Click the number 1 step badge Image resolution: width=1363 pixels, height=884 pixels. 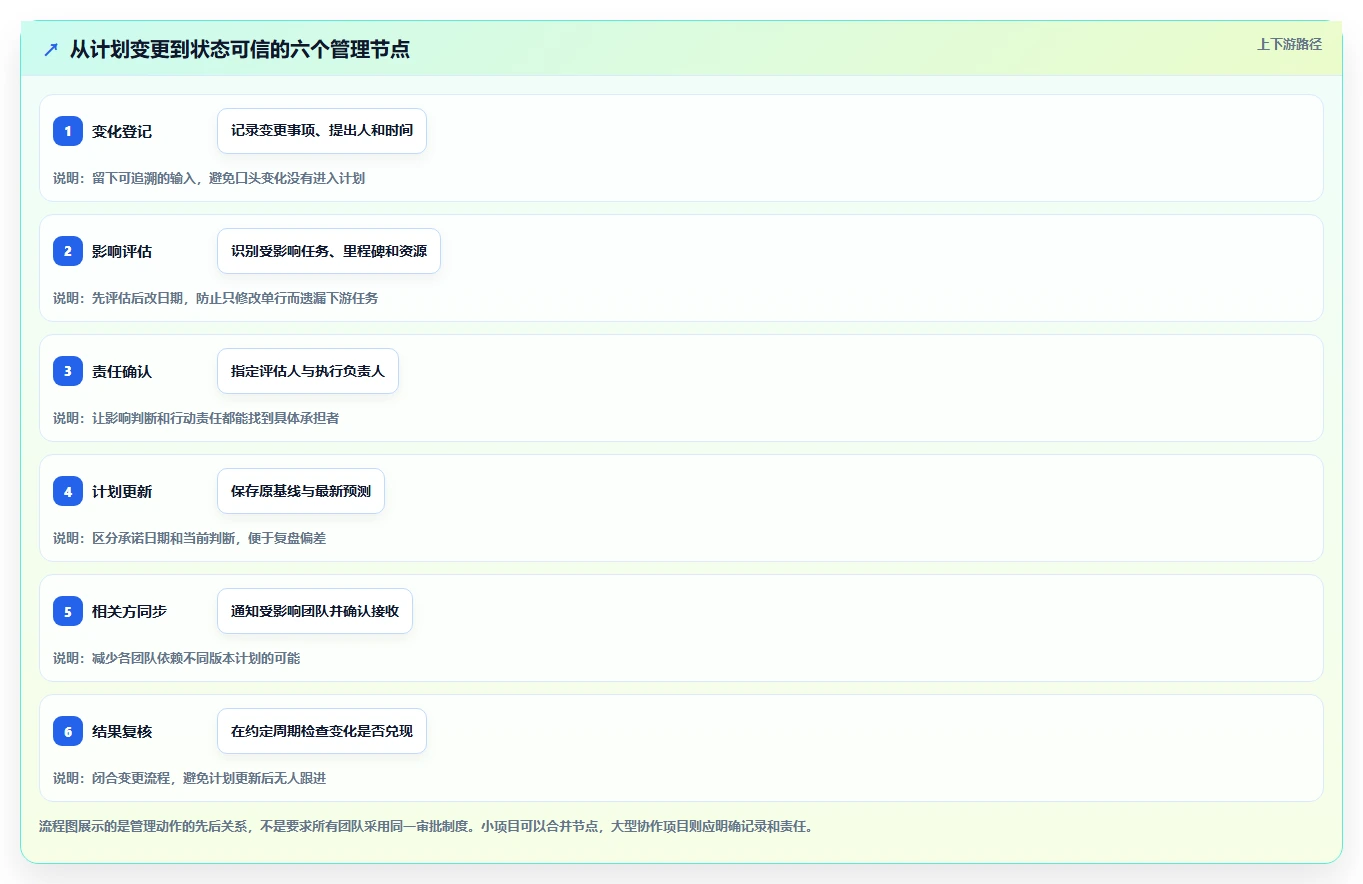click(x=68, y=131)
